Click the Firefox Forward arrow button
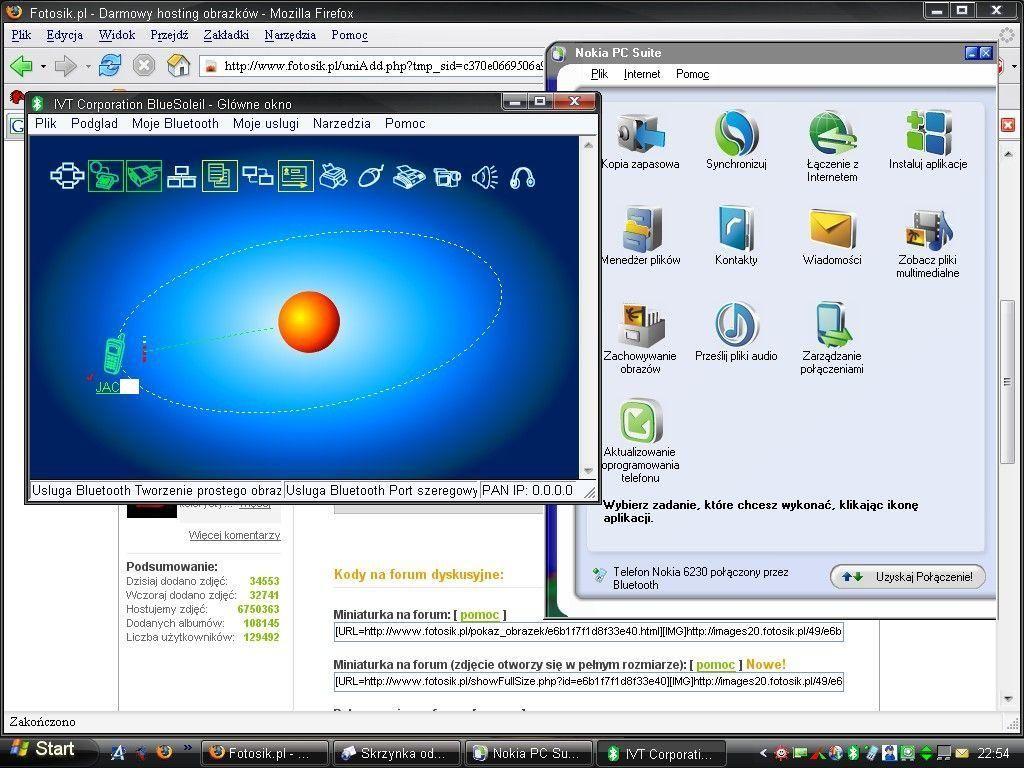Screen dimensions: 1024x768 click(x=65, y=65)
